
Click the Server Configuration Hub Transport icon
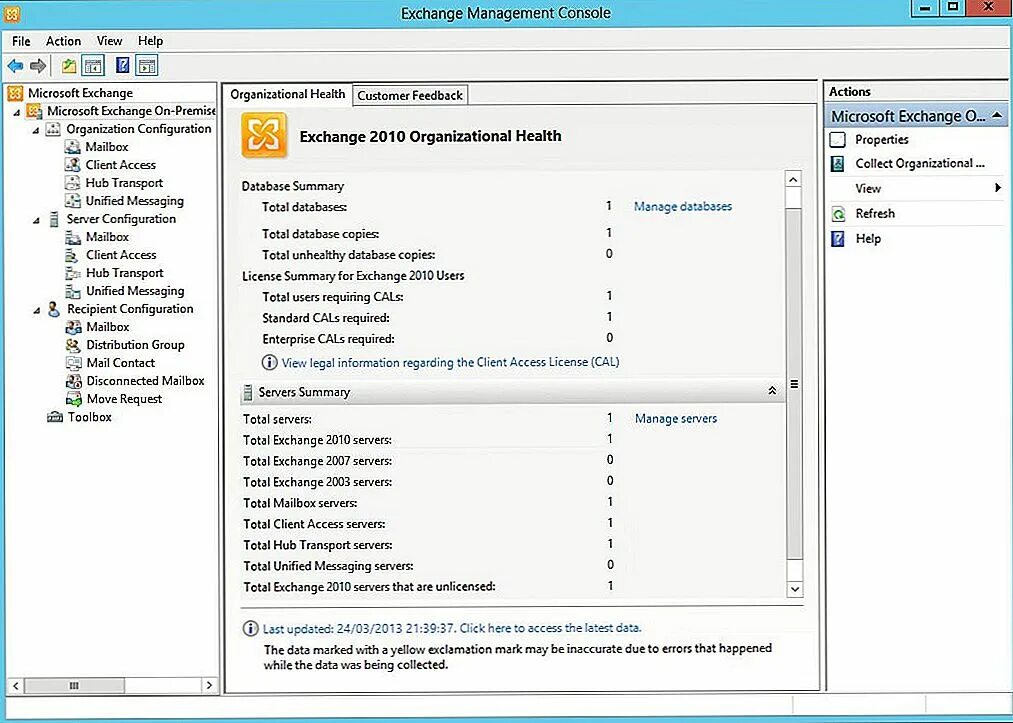[x=73, y=273]
